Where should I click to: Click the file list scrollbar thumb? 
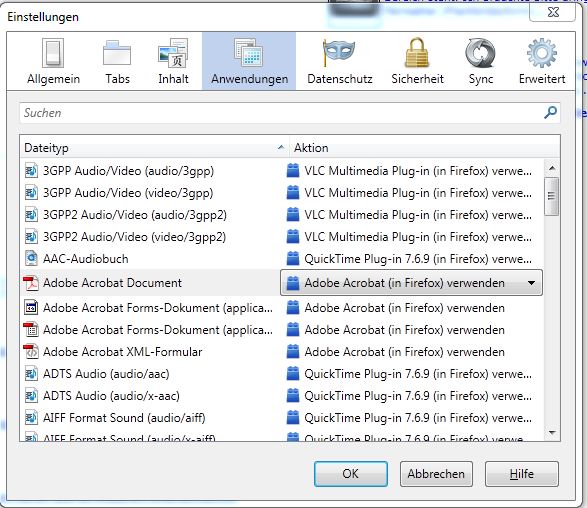coord(551,197)
